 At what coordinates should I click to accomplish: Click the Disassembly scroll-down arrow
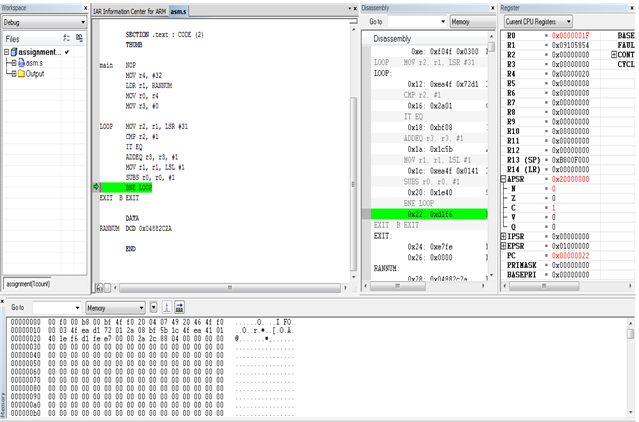[x=491, y=275]
